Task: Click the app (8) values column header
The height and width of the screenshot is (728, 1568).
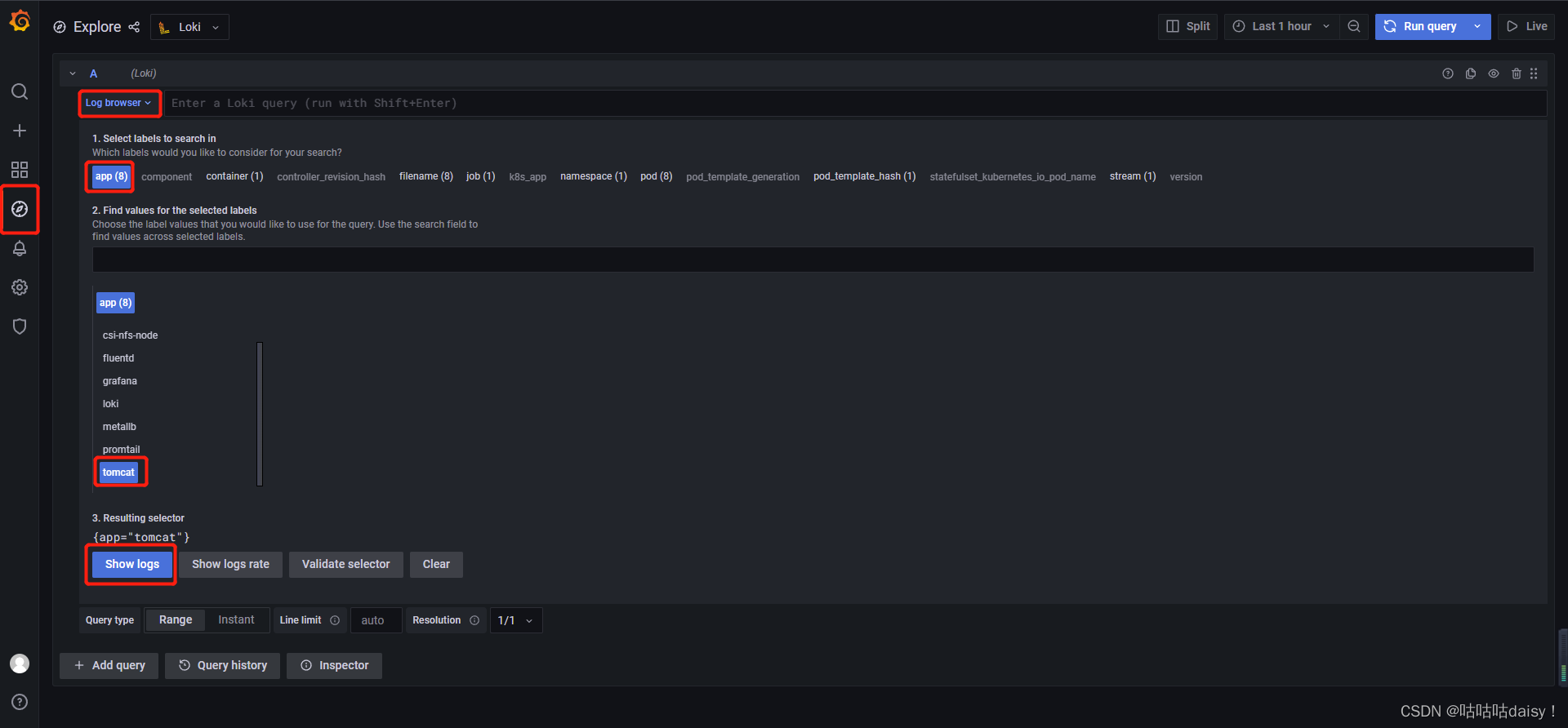Action: (x=115, y=303)
